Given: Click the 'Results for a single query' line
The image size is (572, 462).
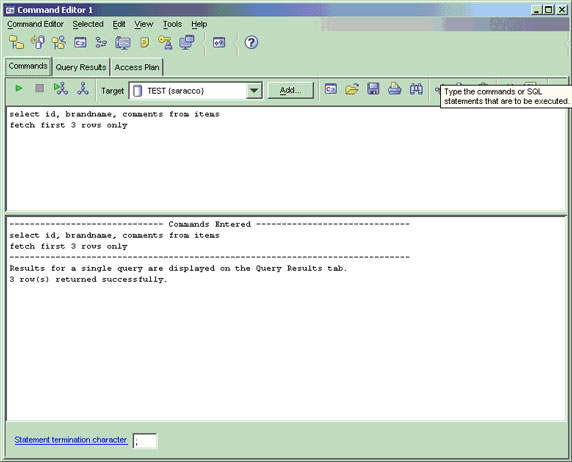Looking at the screenshot, I should (178, 269).
